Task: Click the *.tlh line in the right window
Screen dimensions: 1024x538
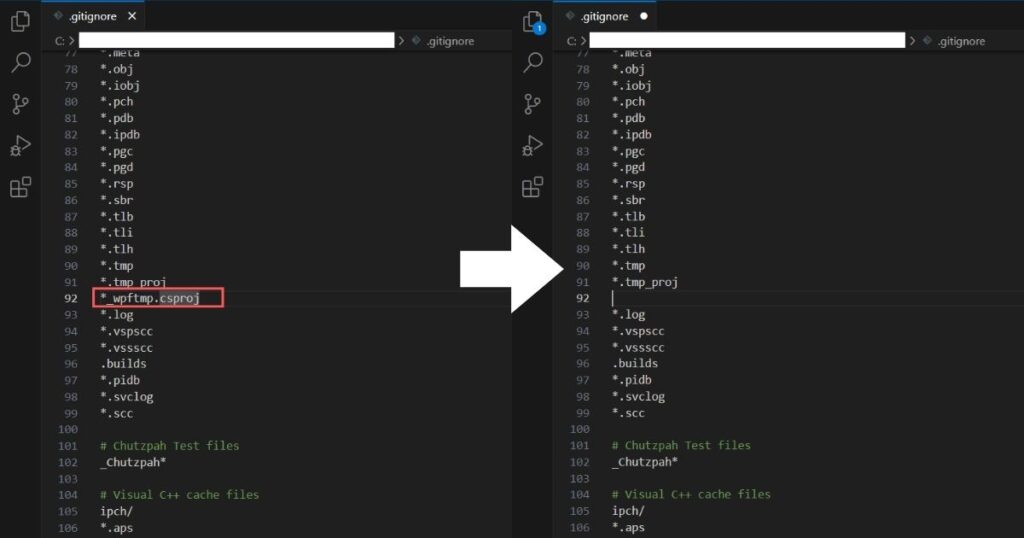Action: (x=628, y=249)
